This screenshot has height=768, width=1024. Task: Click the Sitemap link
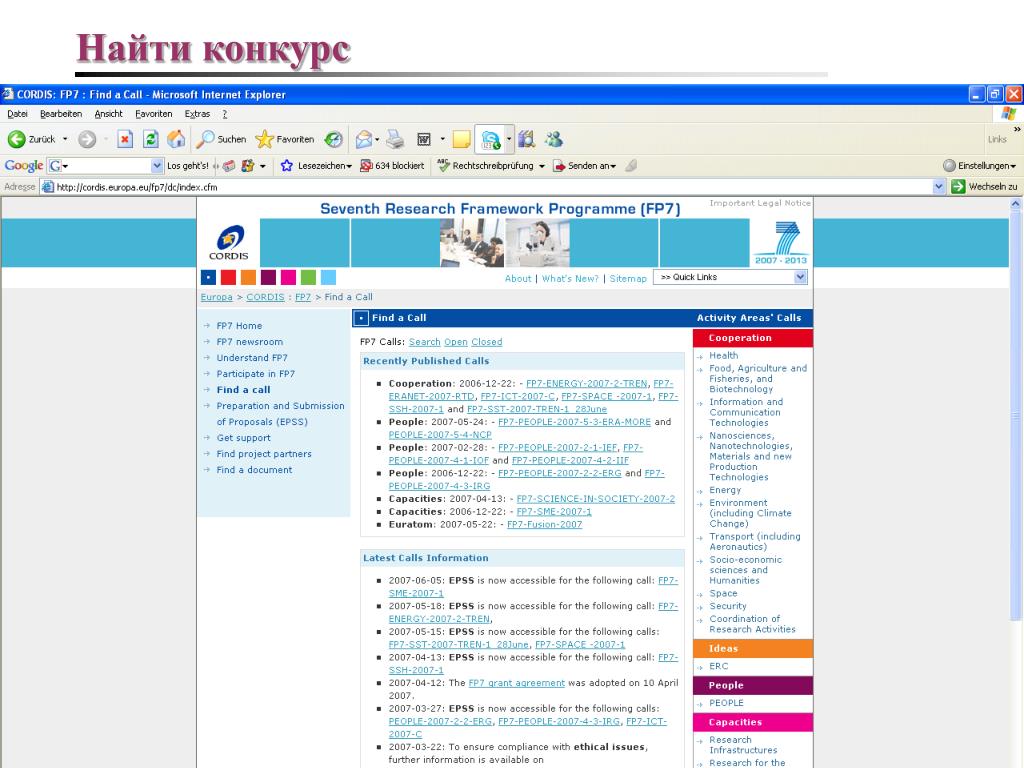tap(628, 279)
